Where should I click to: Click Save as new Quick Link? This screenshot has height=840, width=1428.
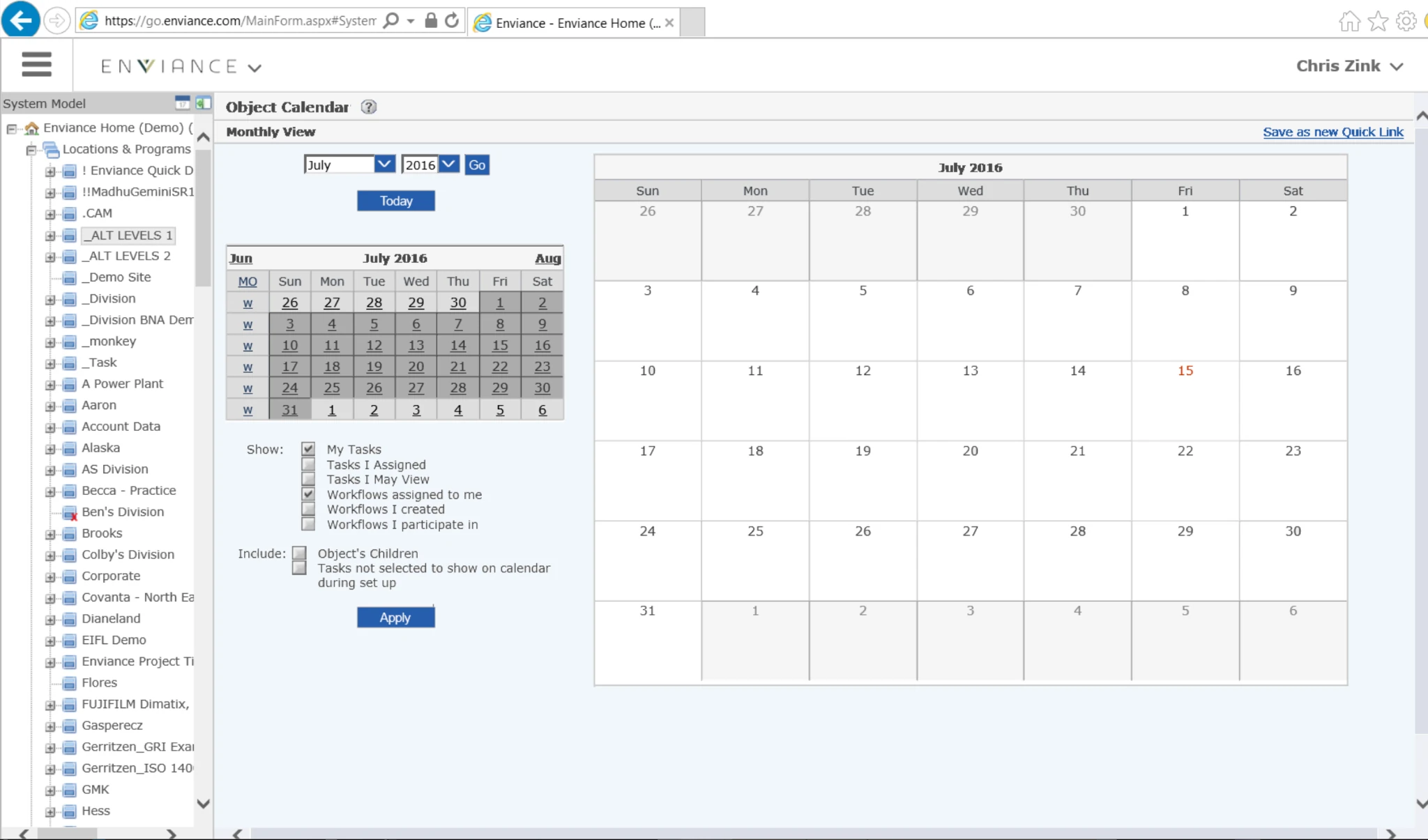(1333, 132)
